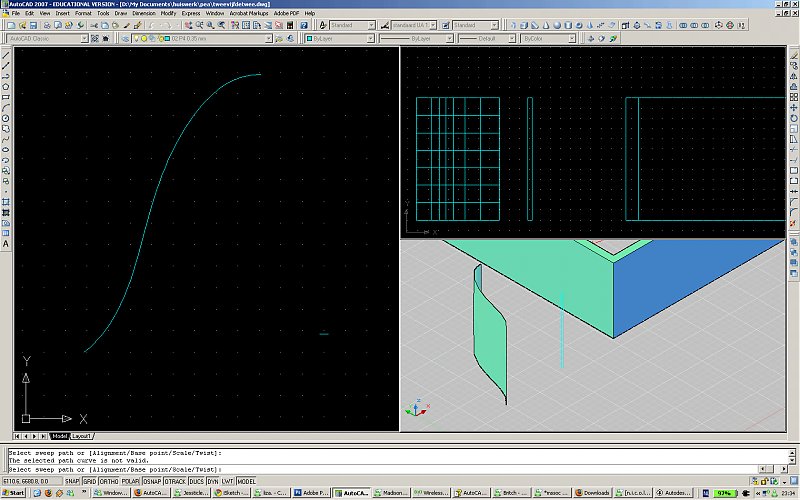Screen dimensions: 800x500
Task: Open the Layer Properties Manager icon
Action: (x=125, y=38)
